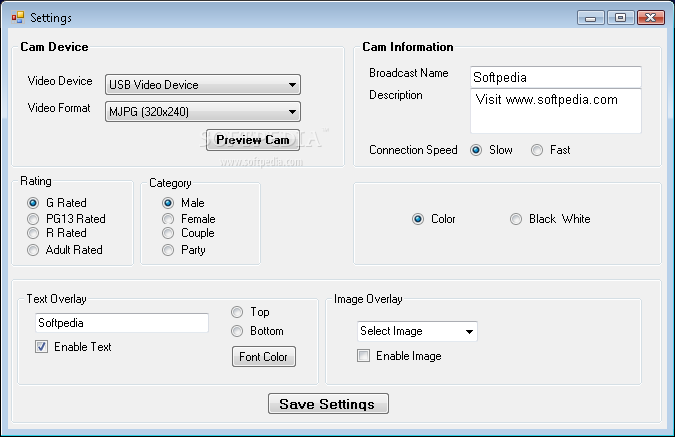
Task: Select the Black White video mode
Action: point(516,219)
